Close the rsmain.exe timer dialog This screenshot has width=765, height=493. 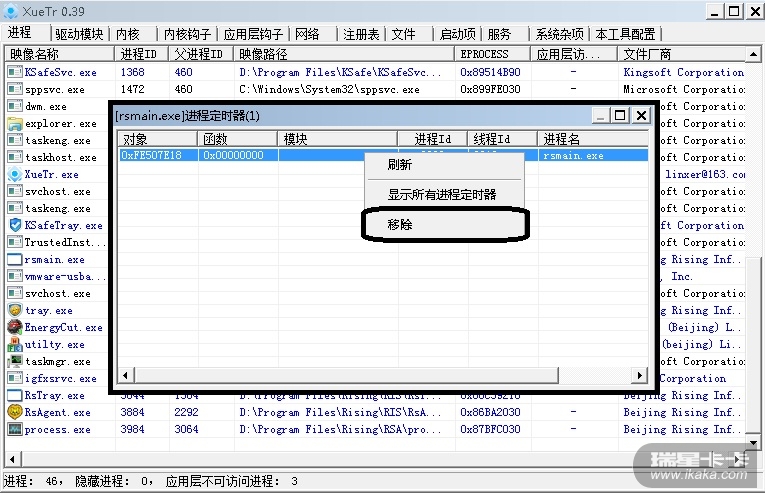point(641,116)
